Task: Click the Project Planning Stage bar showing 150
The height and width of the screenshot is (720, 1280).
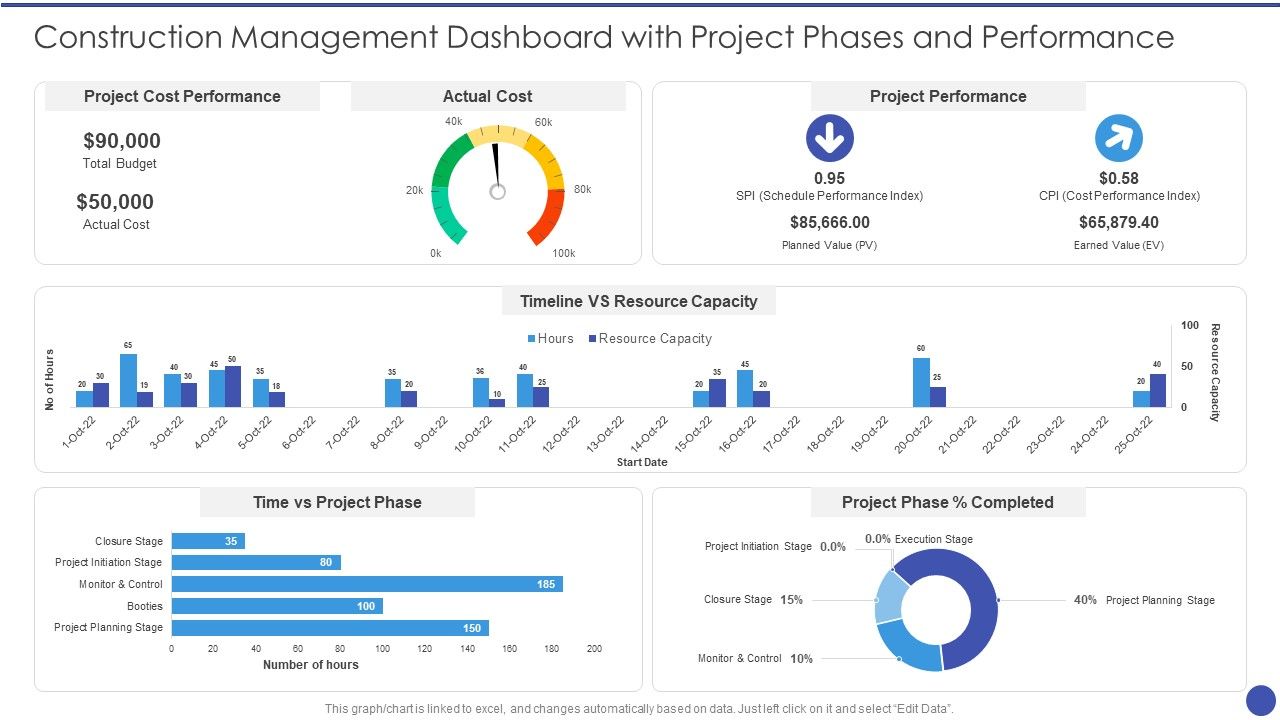Action: tap(330, 628)
